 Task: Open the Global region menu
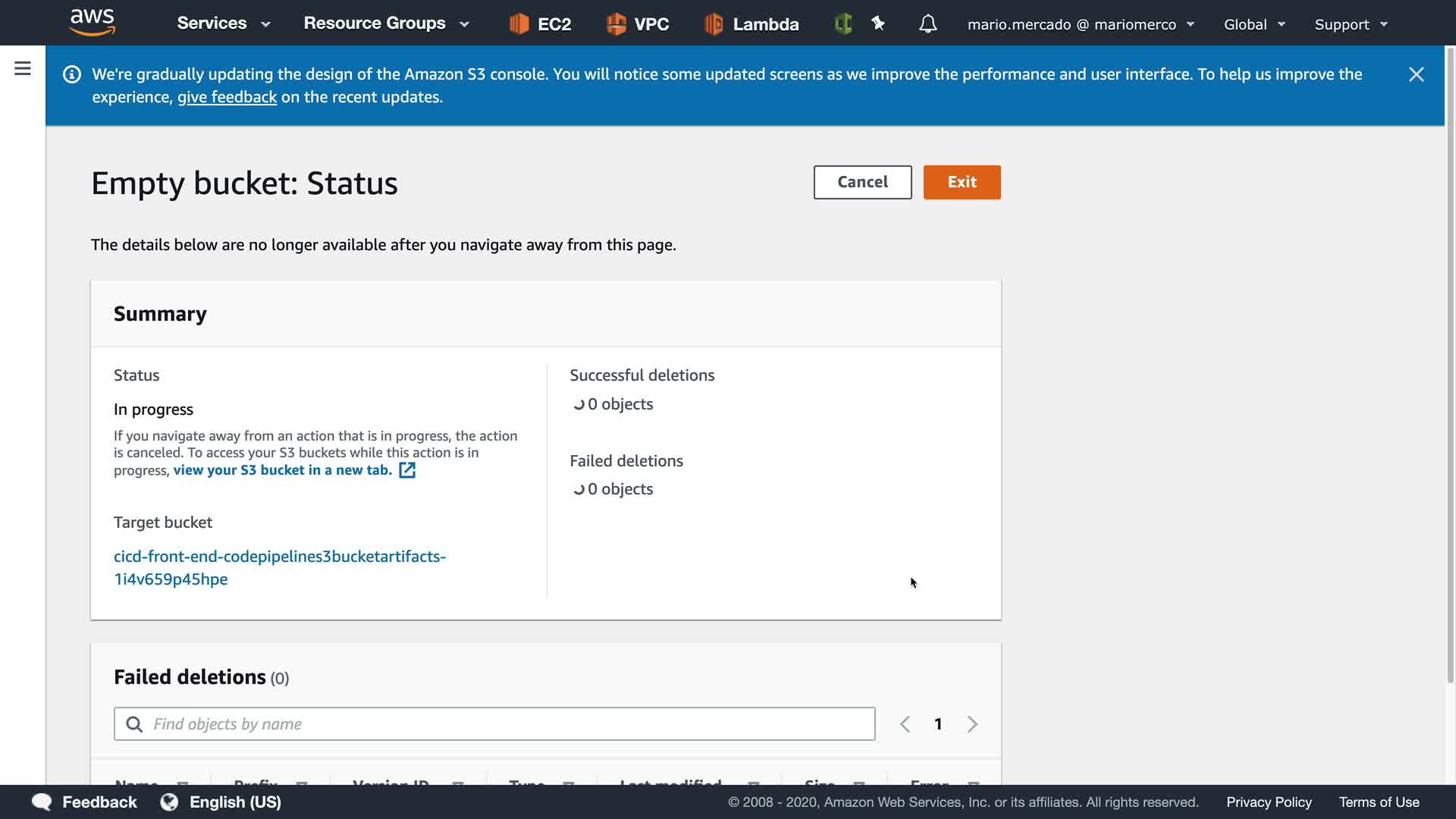(x=1254, y=24)
